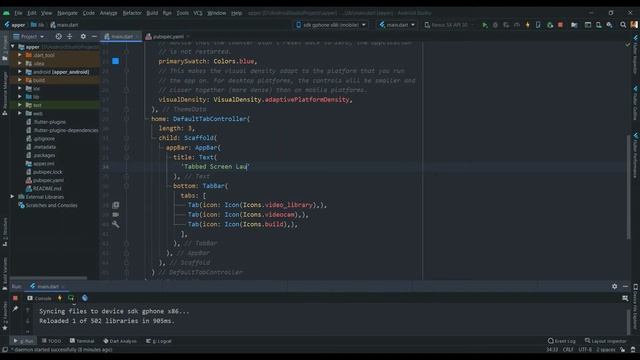This screenshot has width=640, height=360.
Task: Open the device selector dropdown sdk gphone x86
Action: pos(331,25)
